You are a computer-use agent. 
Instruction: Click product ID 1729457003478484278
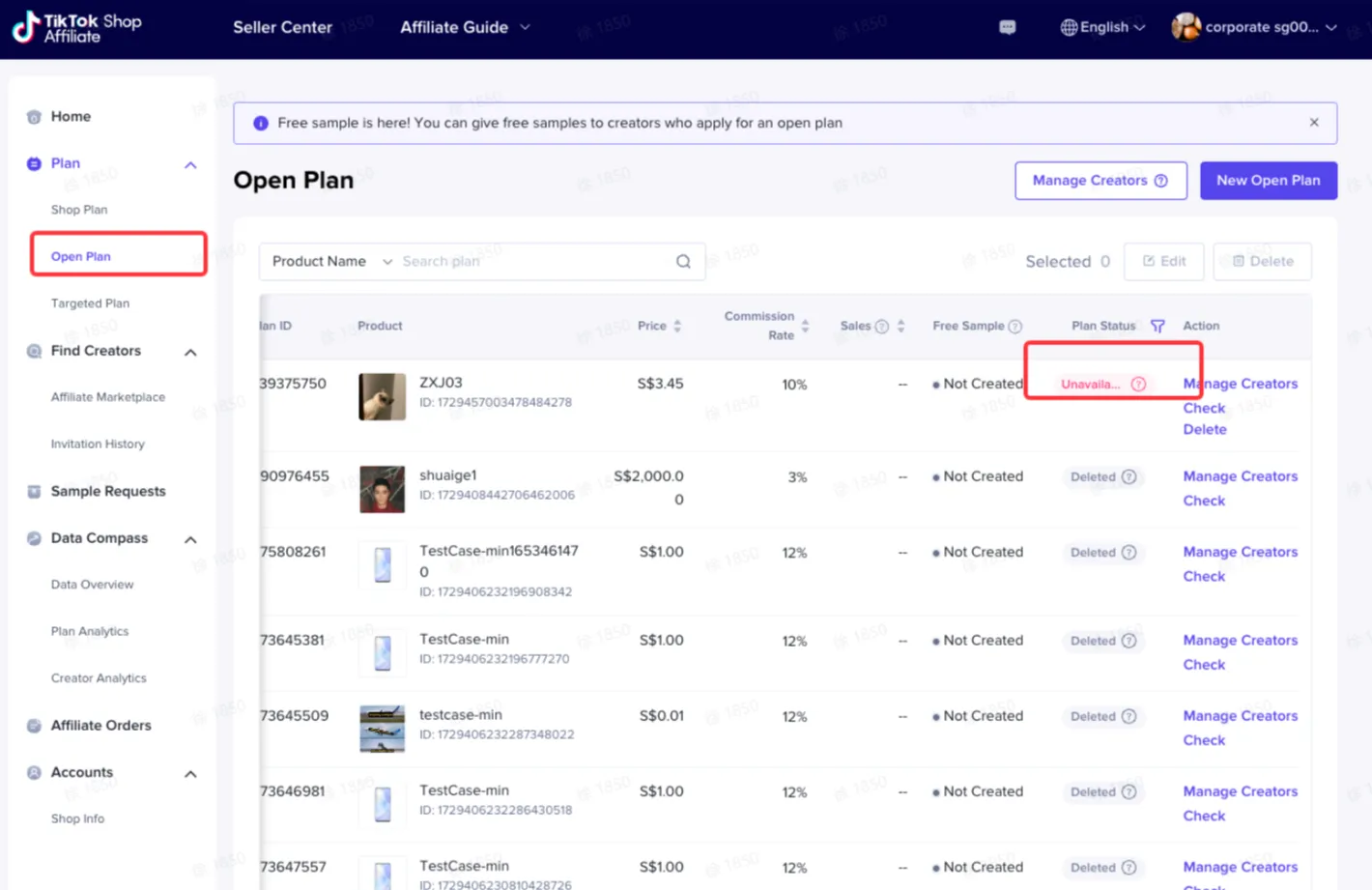496,402
